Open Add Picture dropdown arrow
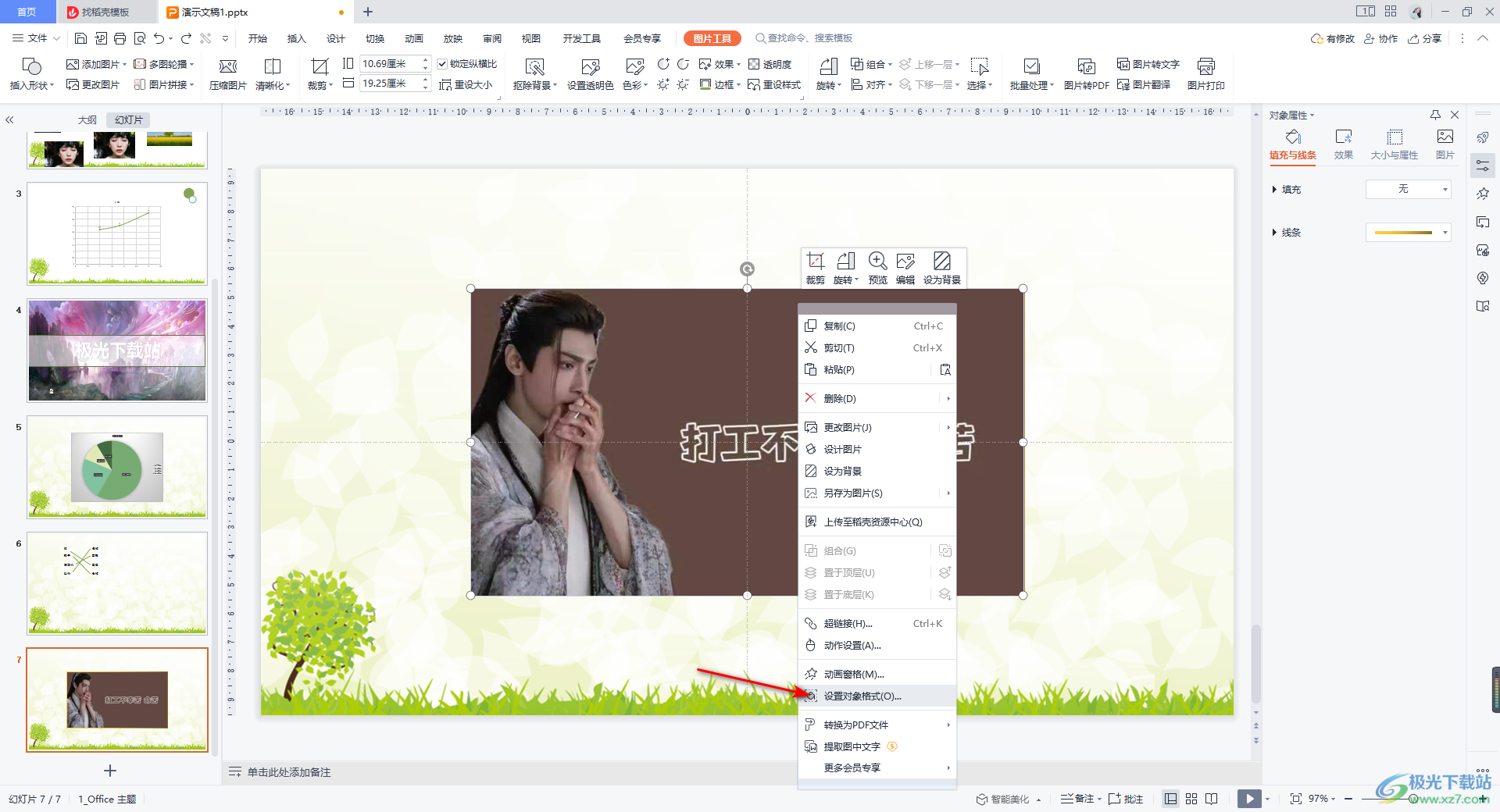The width and height of the screenshot is (1500, 812). [x=125, y=65]
